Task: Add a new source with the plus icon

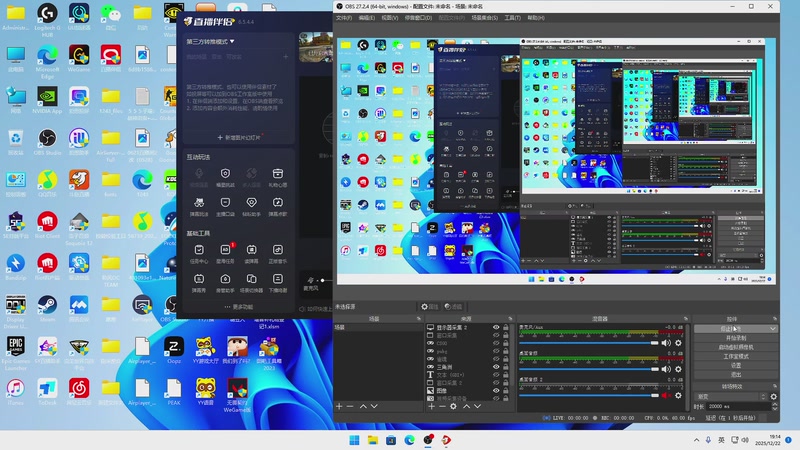Action: 432,406
